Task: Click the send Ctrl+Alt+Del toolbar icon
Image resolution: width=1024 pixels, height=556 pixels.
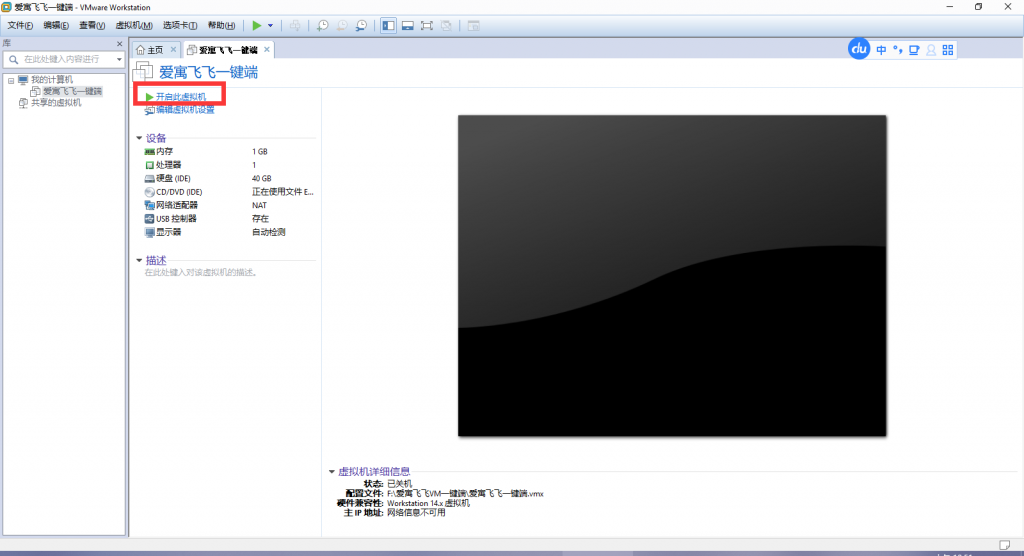Action: pyautogui.click(x=295, y=25)
